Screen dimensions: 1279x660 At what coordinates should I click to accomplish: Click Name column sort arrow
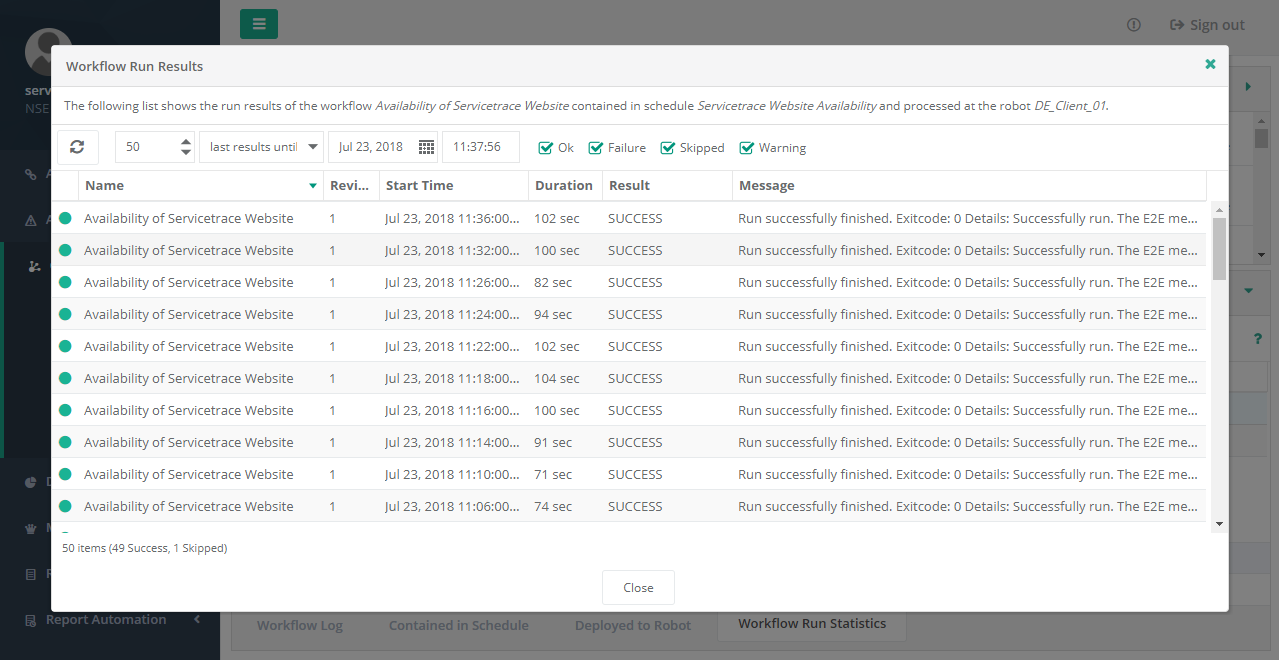point(313,186)
